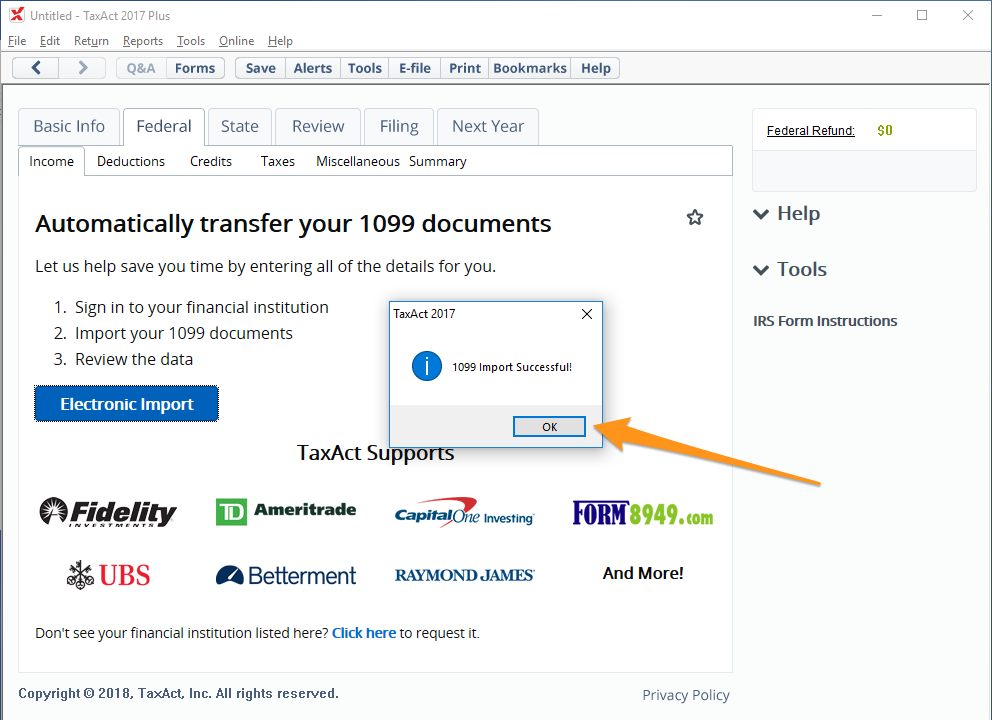Click the Tools toolbar button
Image resolution: width=992 pixels, height=720 pixels.
[x=365, y=68]
